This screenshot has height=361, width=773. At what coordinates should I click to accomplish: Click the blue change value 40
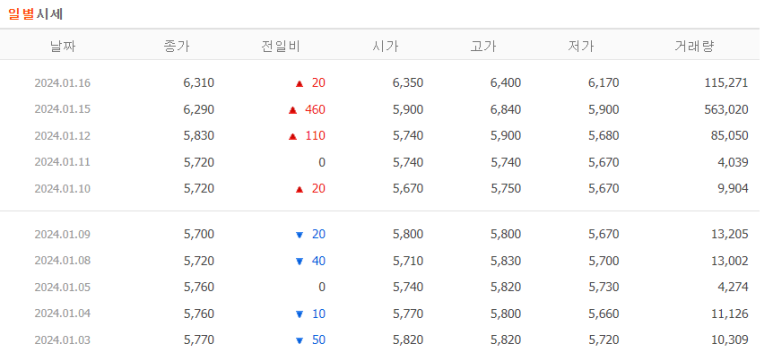click(319, 260)
